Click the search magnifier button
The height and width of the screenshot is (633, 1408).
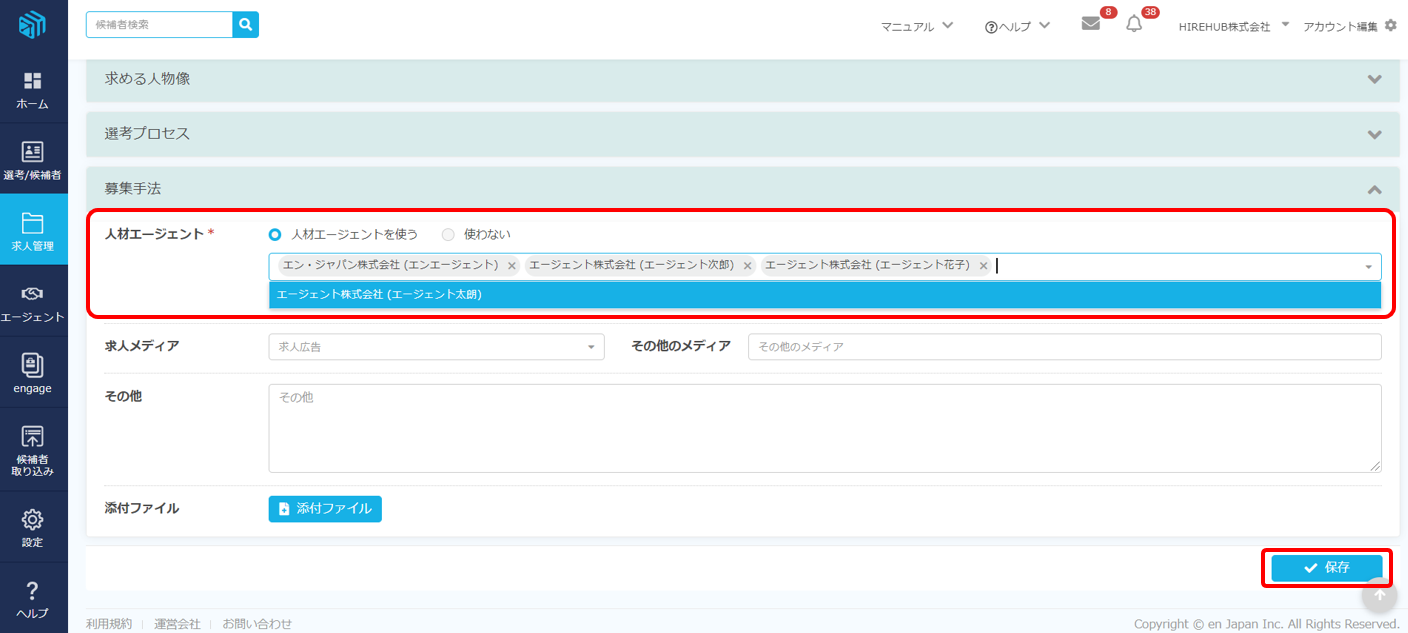pos(245,25)
